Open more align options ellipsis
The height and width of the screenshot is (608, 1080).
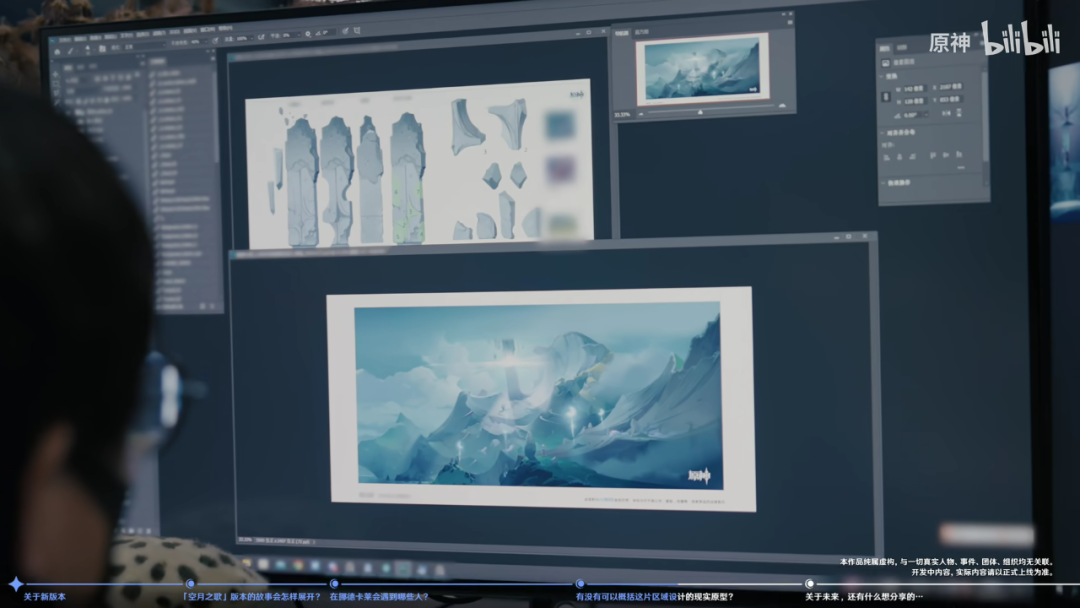click(x=961, y=167)
